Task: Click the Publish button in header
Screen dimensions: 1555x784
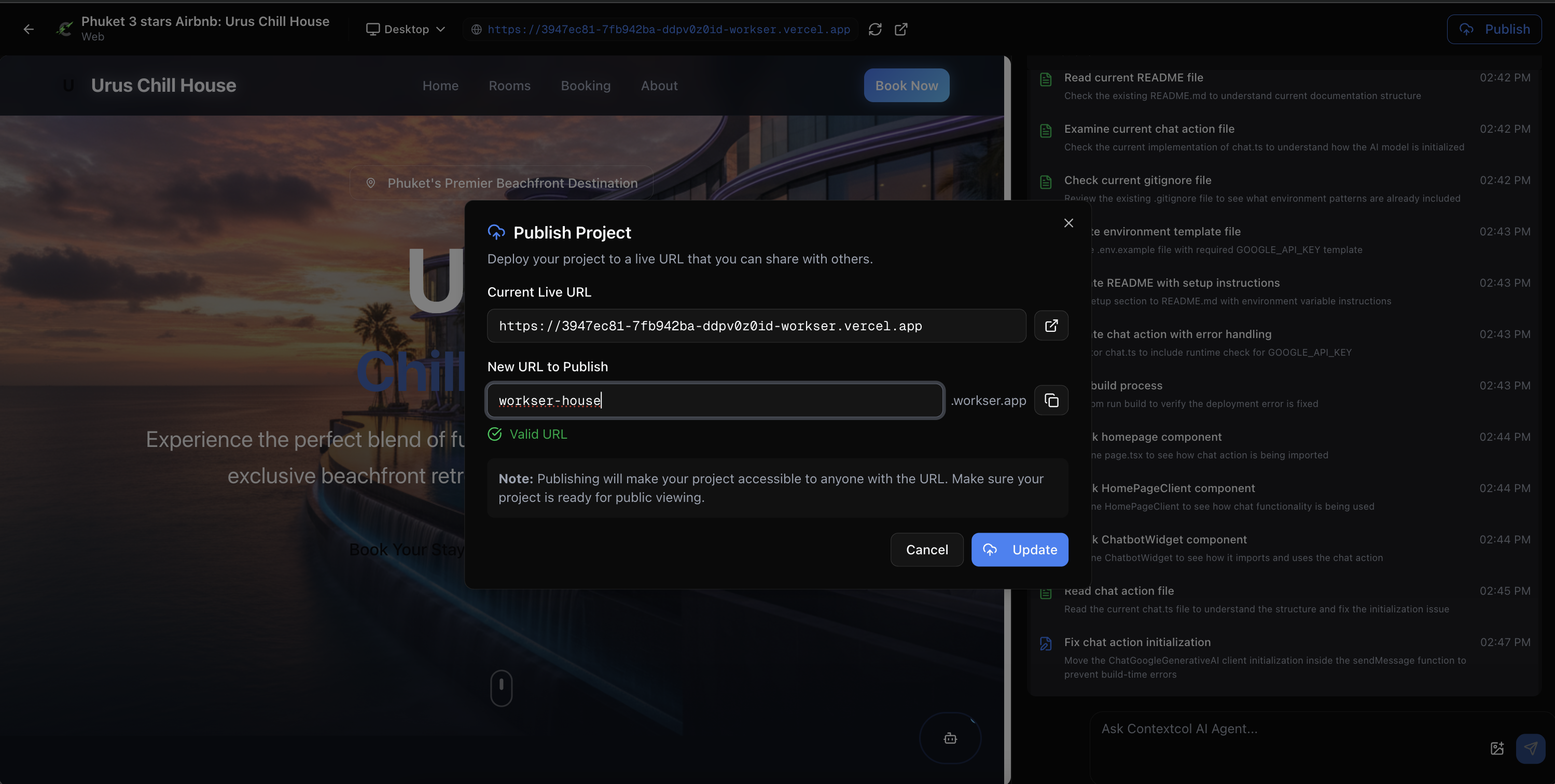Action: tap(1494, 29)
